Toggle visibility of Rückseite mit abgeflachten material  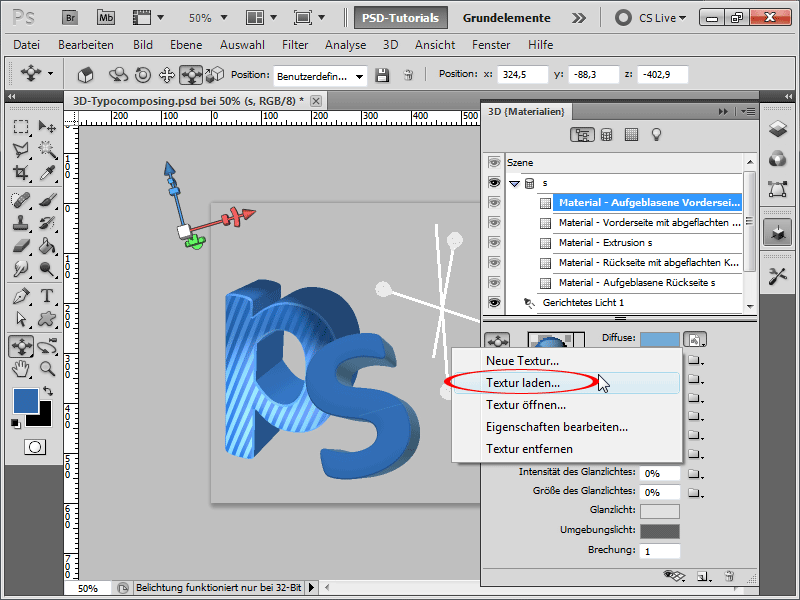point(493,262)
